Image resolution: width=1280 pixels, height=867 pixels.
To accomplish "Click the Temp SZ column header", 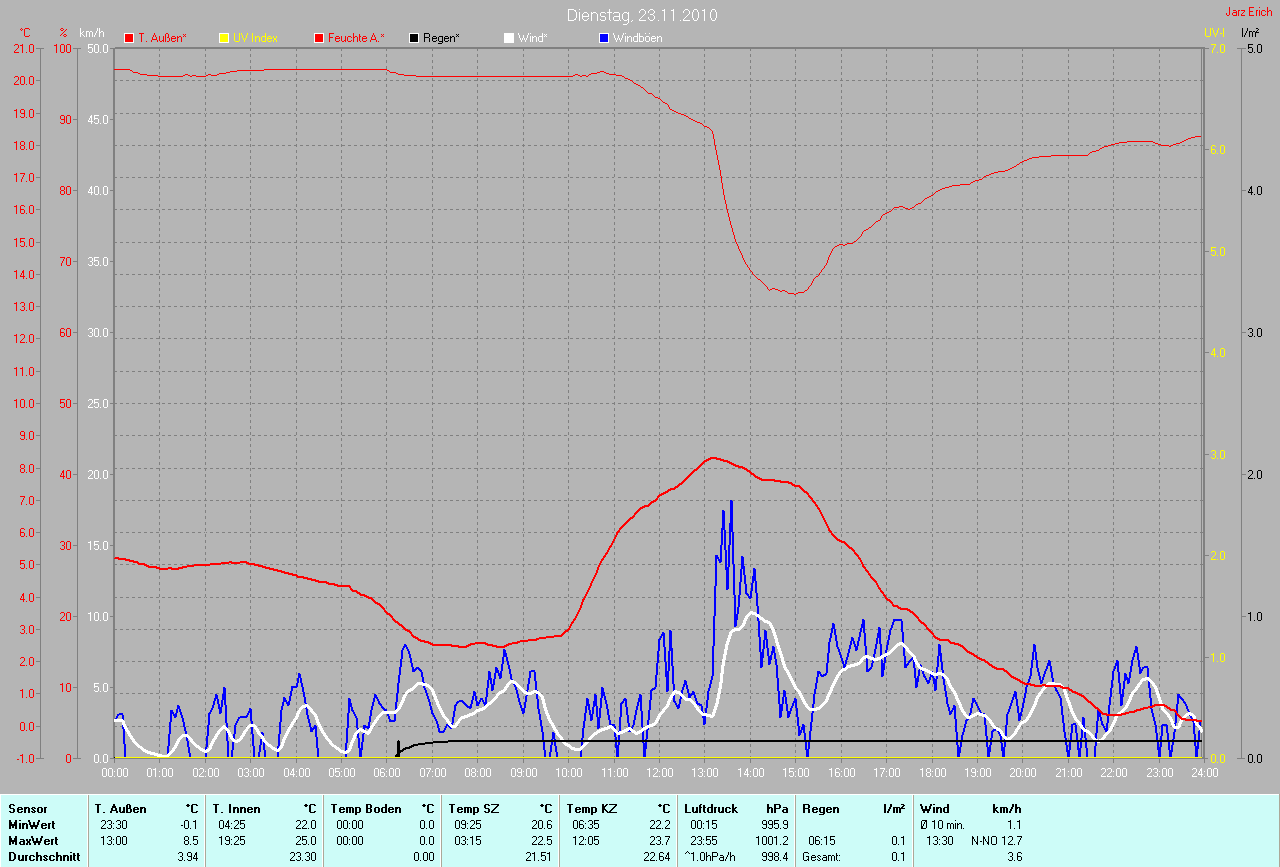I will tap(472, 808).
